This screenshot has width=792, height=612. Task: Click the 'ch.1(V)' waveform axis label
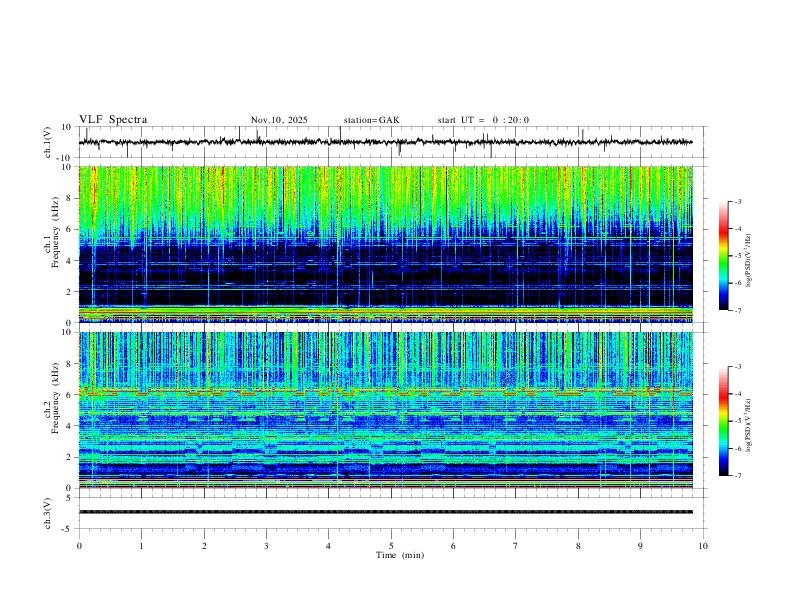click(48, 142)
